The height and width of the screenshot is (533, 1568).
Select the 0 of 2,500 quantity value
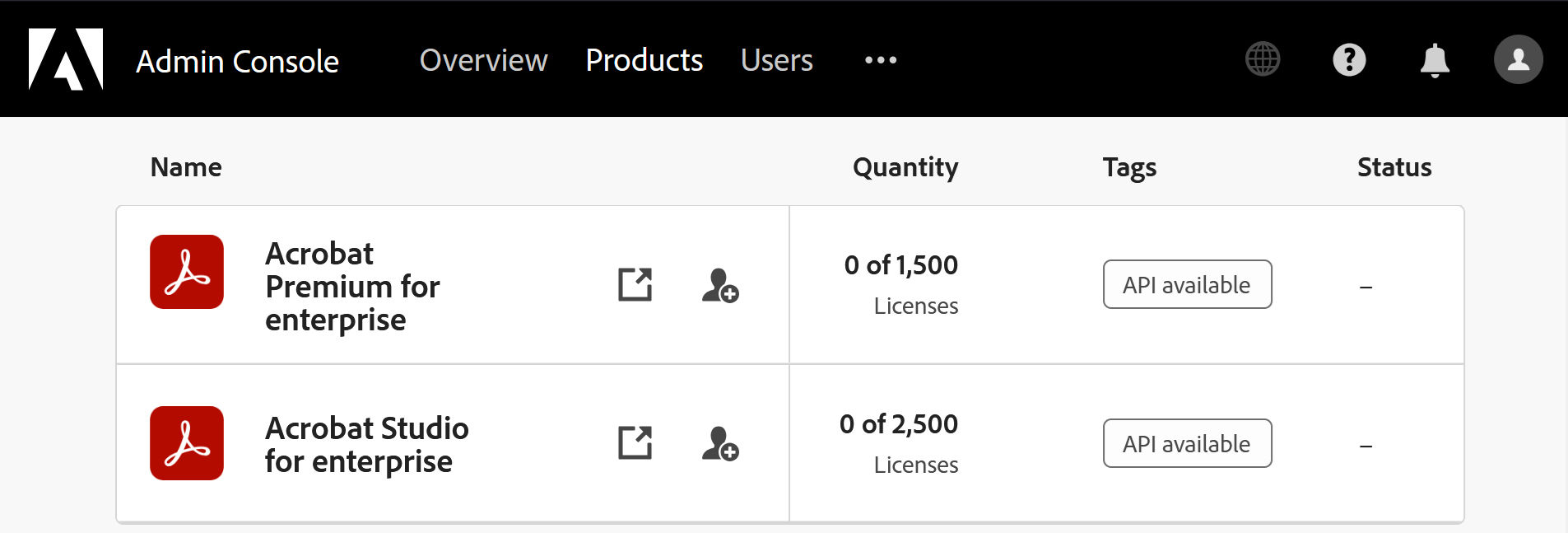pyautogui.click(x=899, y=424)
